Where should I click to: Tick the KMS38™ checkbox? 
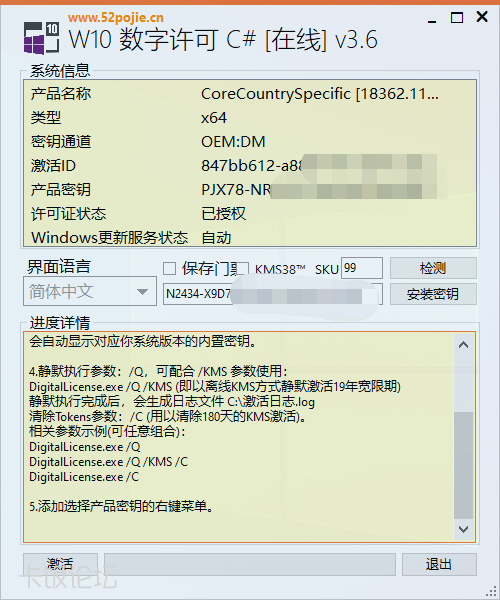click(244, 269)
